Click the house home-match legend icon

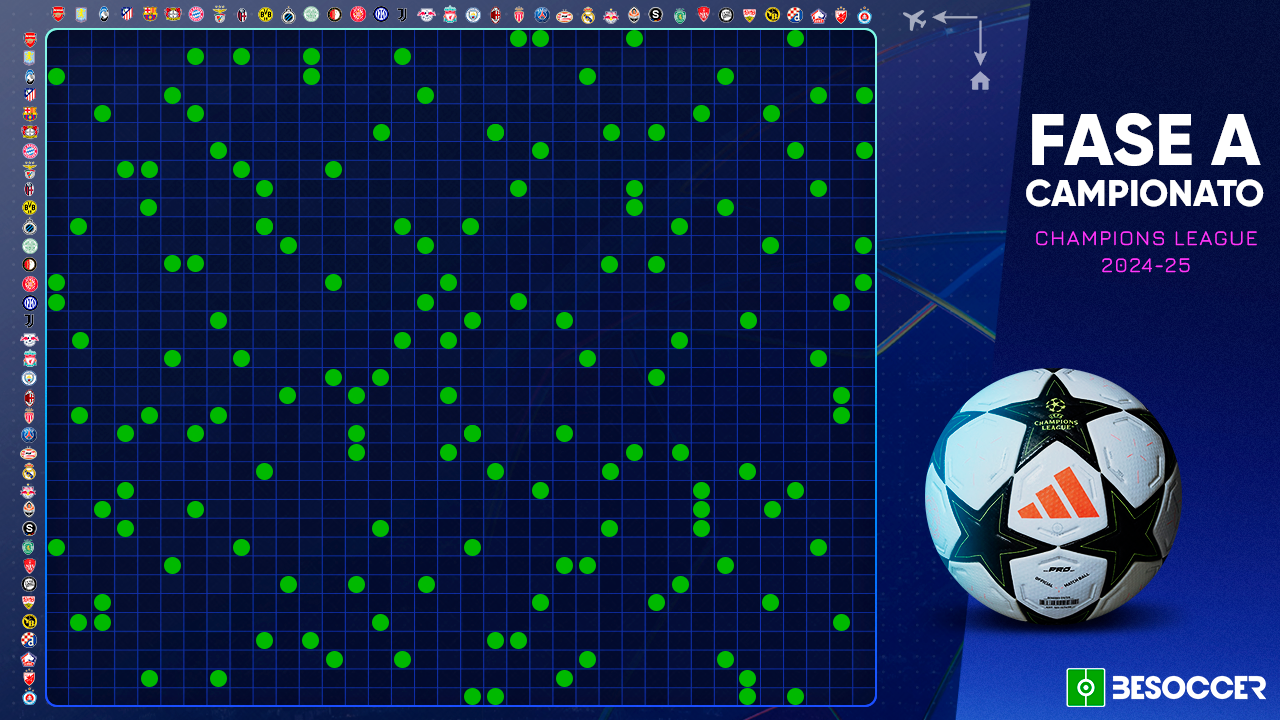click(980, 81)
